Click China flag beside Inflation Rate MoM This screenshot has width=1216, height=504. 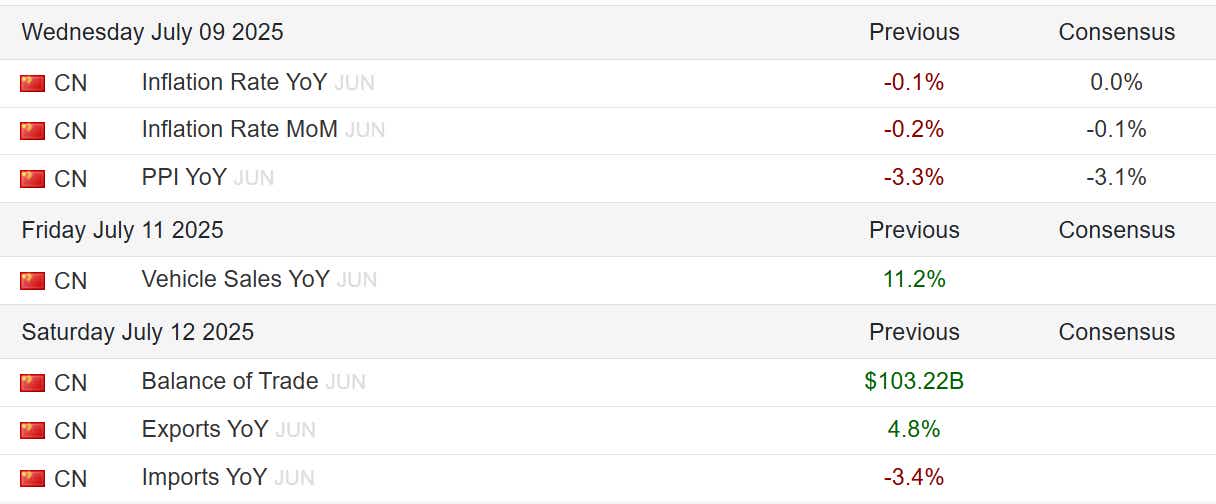tap(33, 131)
